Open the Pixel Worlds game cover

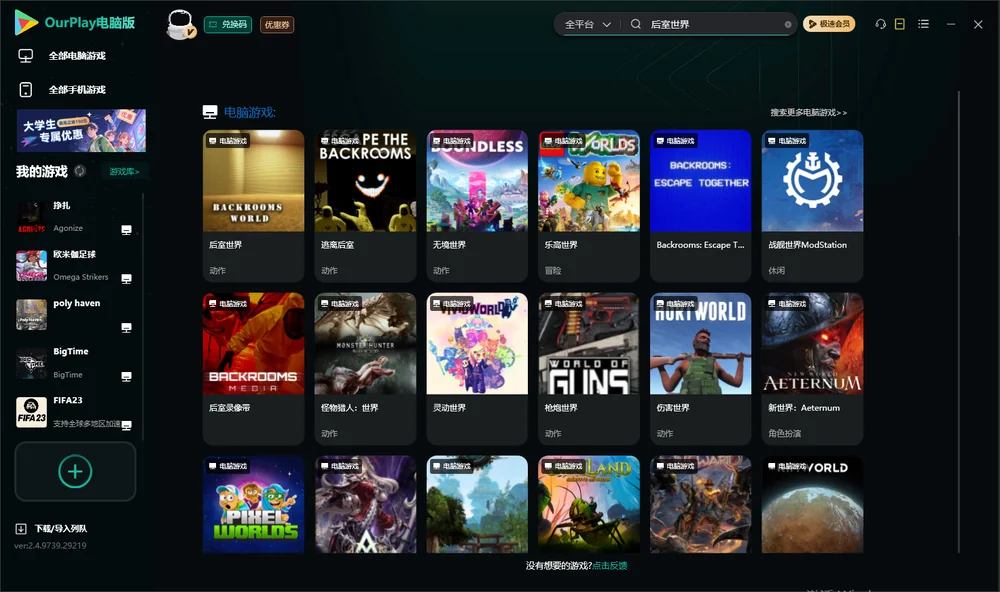pos(254,504)
